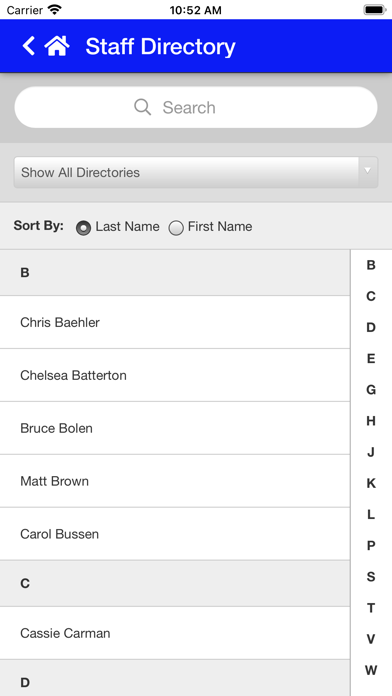Go to home via house icon

[57, 46]
